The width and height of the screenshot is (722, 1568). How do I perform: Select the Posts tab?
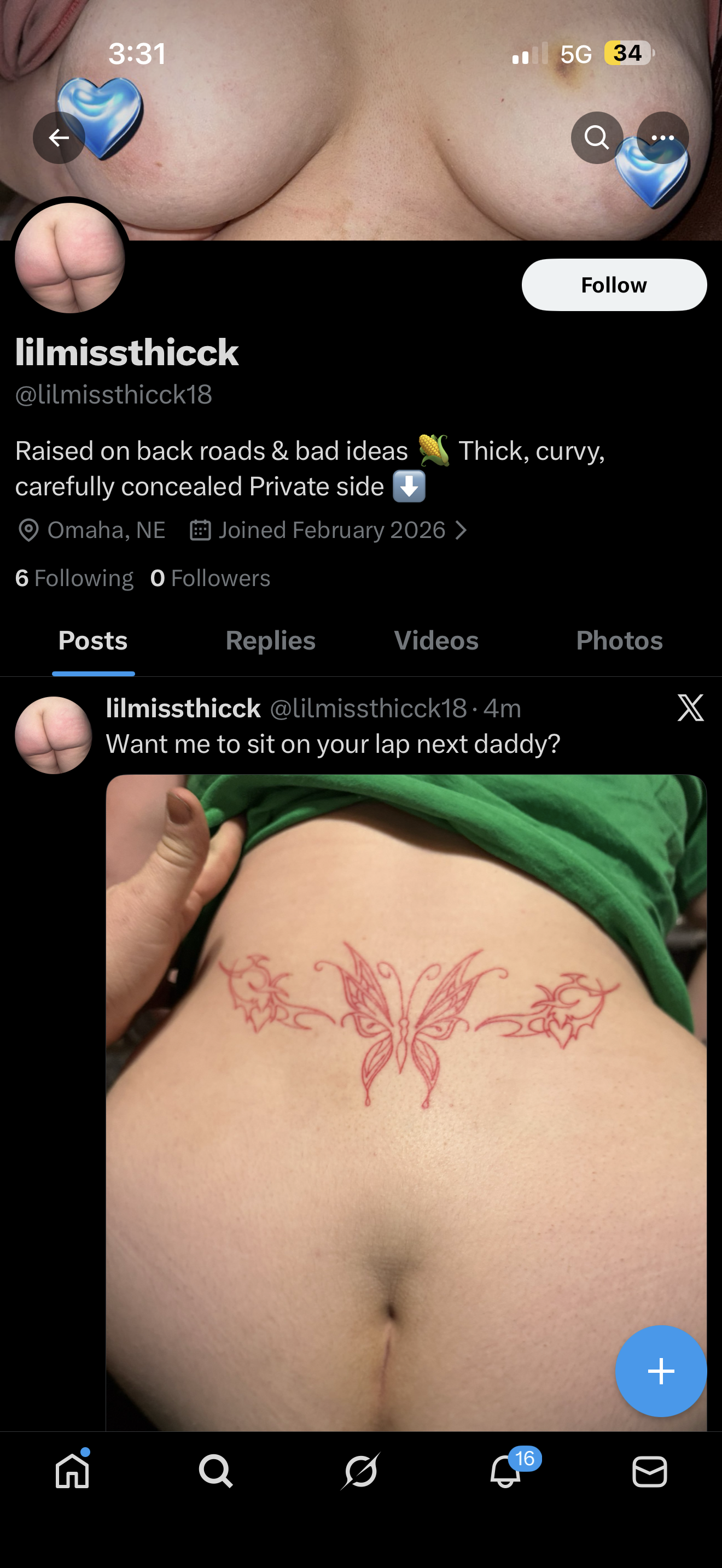[93, 640]
